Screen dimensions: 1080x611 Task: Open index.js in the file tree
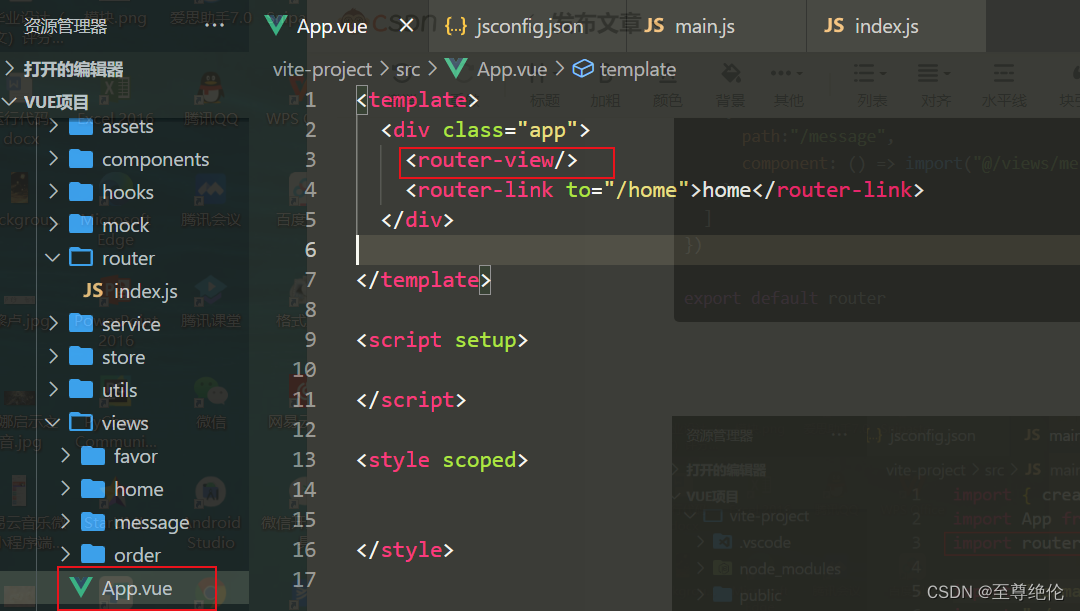coord(145,291)
